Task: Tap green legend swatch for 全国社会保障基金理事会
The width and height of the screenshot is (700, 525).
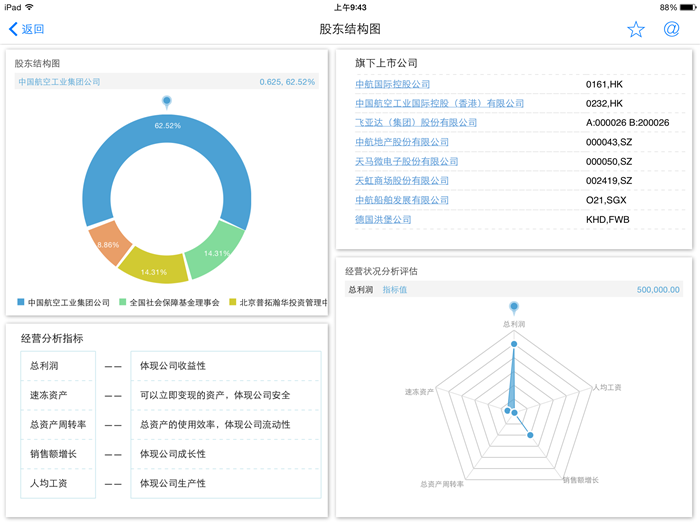Action: (122, 302)
